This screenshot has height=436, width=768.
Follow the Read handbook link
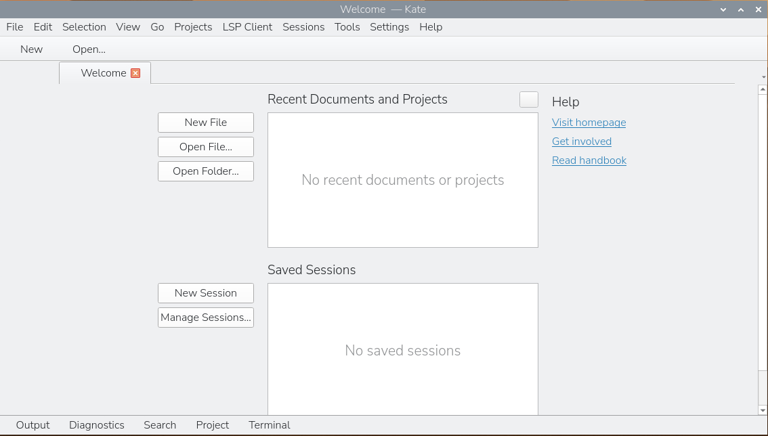(x=589, y=160)
